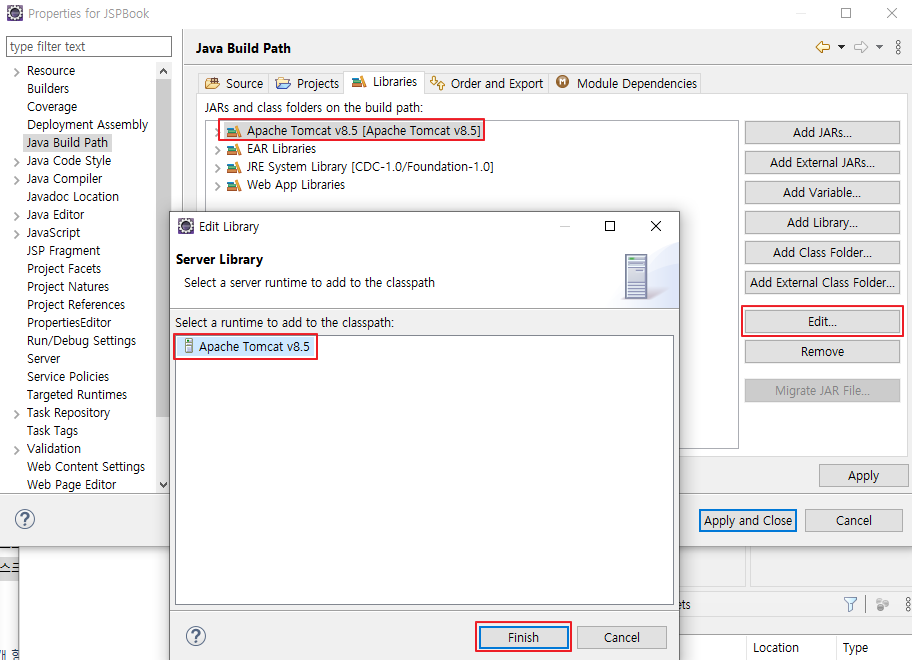Click the filter funnel icon in background view
The image size is (912, 660).
850,605
